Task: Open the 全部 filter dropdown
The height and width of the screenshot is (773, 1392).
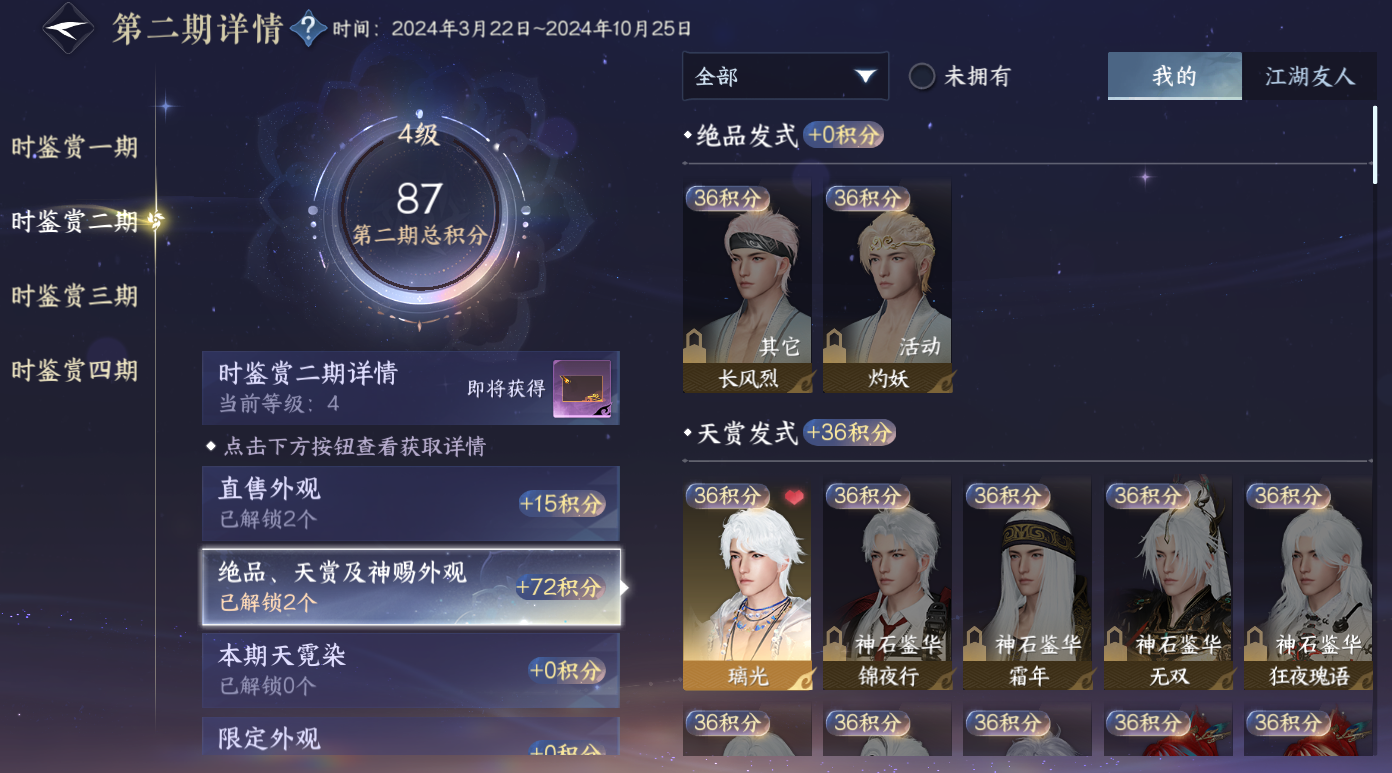Action: point(785,76)
